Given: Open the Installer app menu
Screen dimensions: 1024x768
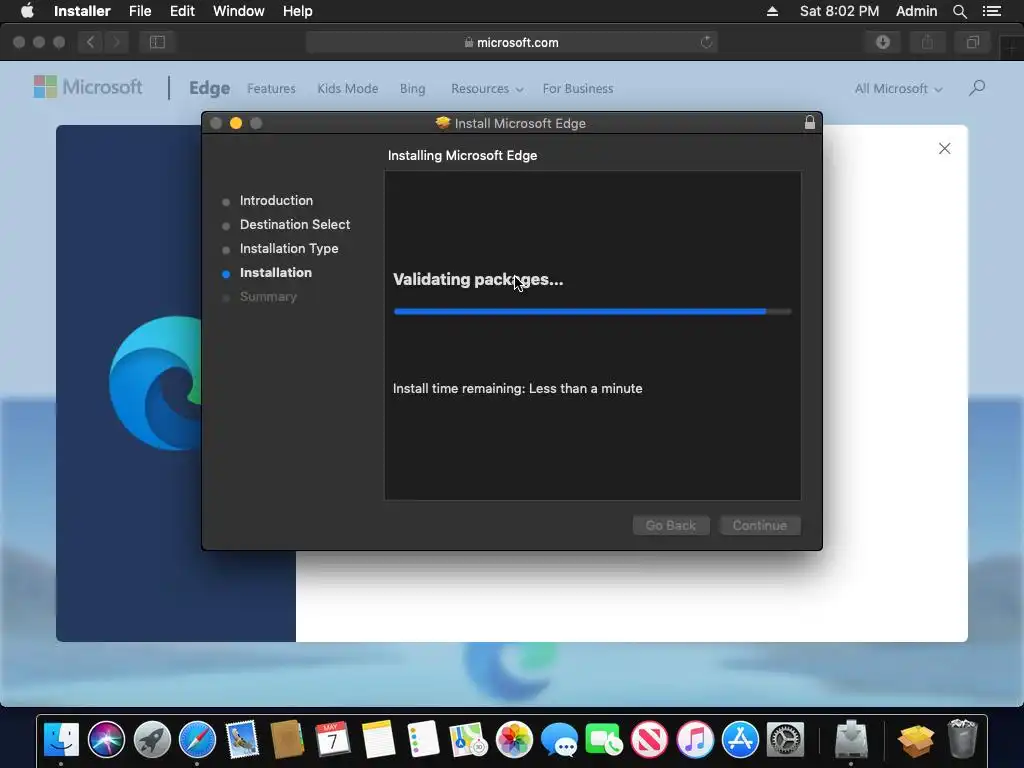Looking at the screenshot, I should 82,11.
